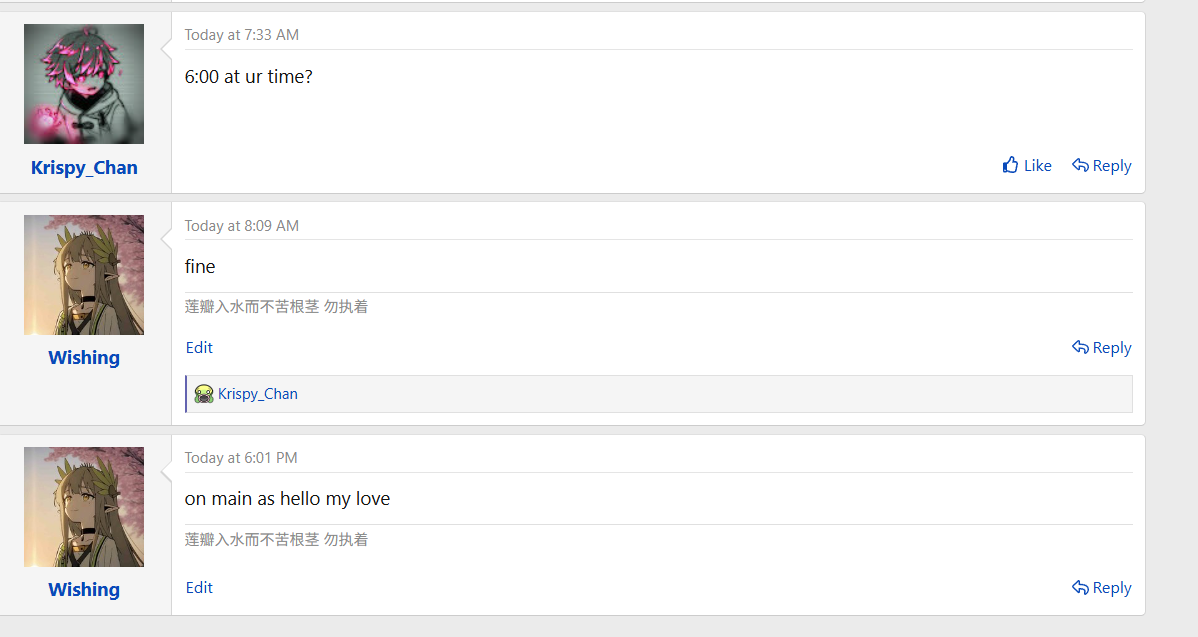
Task: Click the Reply text on the 'fine' post
Action: tap(1112, 348)
